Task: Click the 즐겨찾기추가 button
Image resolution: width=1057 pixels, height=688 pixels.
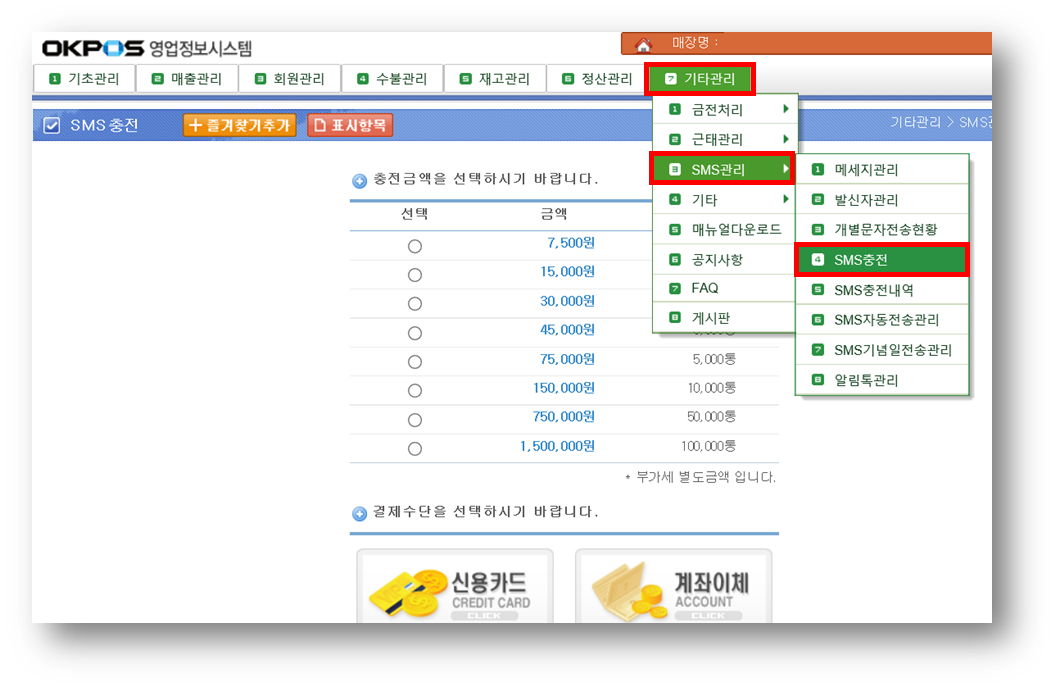Action: [240, 125]
